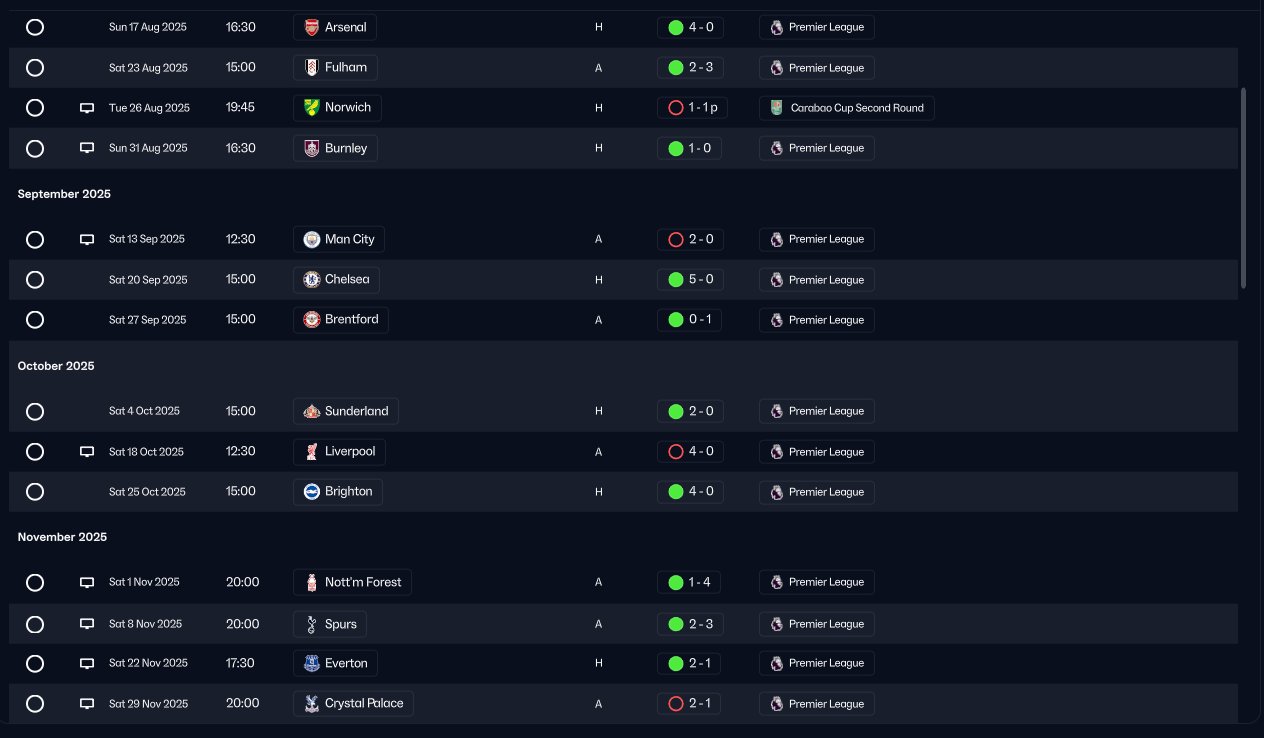Select the radio circle for Sunderland fixture
Viewport: 1264px width, 738px height.
coord(35,411)
